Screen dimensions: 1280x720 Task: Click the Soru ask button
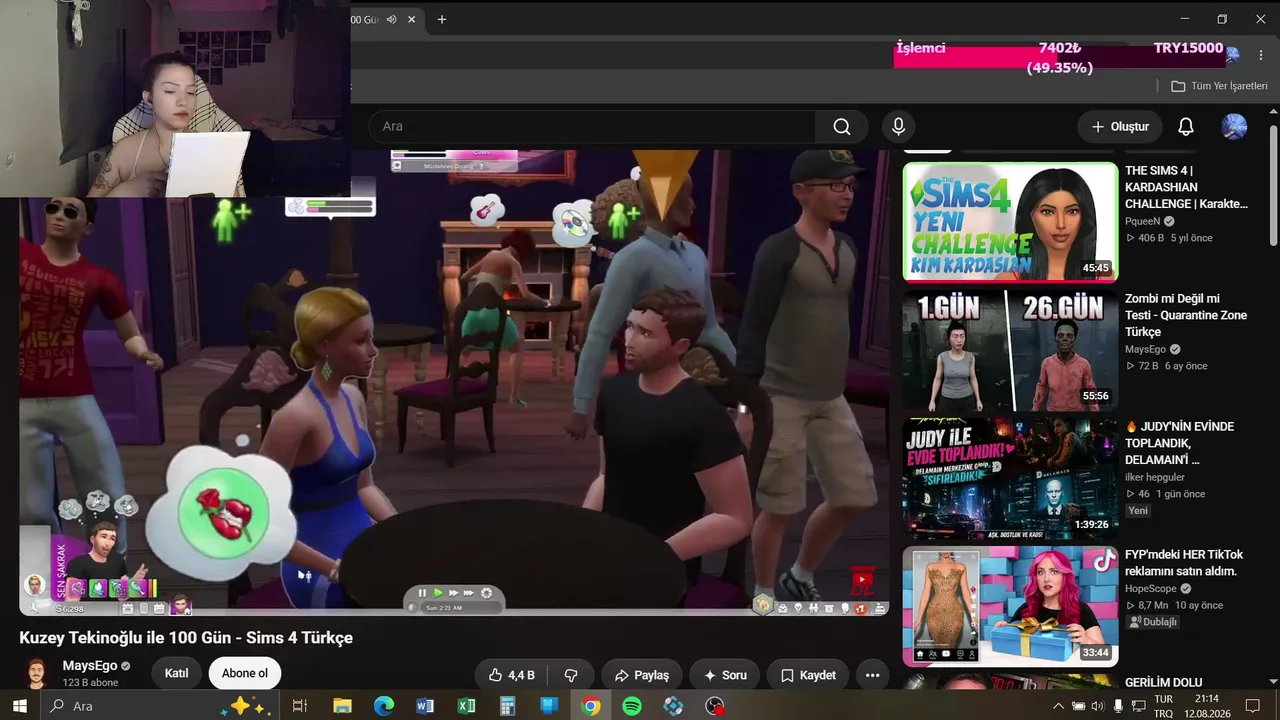pyautogui.click(x=725, y=675)
